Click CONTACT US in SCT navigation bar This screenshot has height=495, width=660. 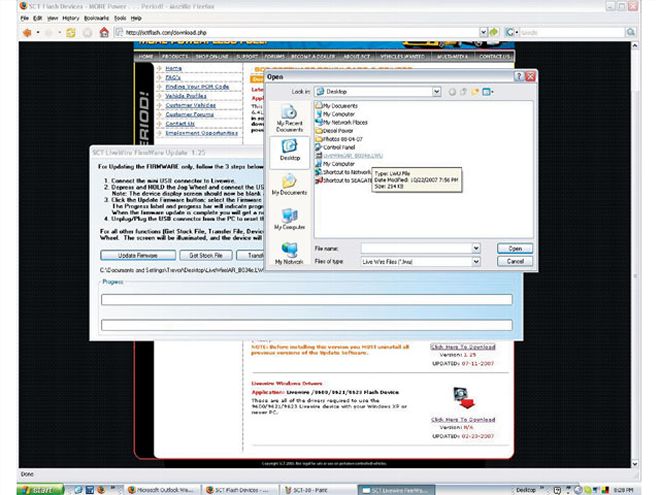(x=495, y=56)
